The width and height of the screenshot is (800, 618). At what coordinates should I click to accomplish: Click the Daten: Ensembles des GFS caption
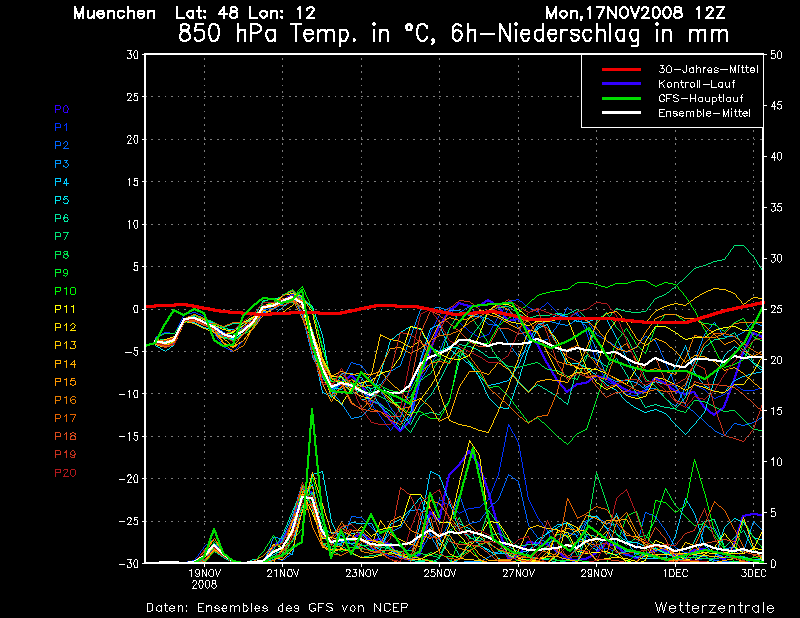tap(277, 608)
